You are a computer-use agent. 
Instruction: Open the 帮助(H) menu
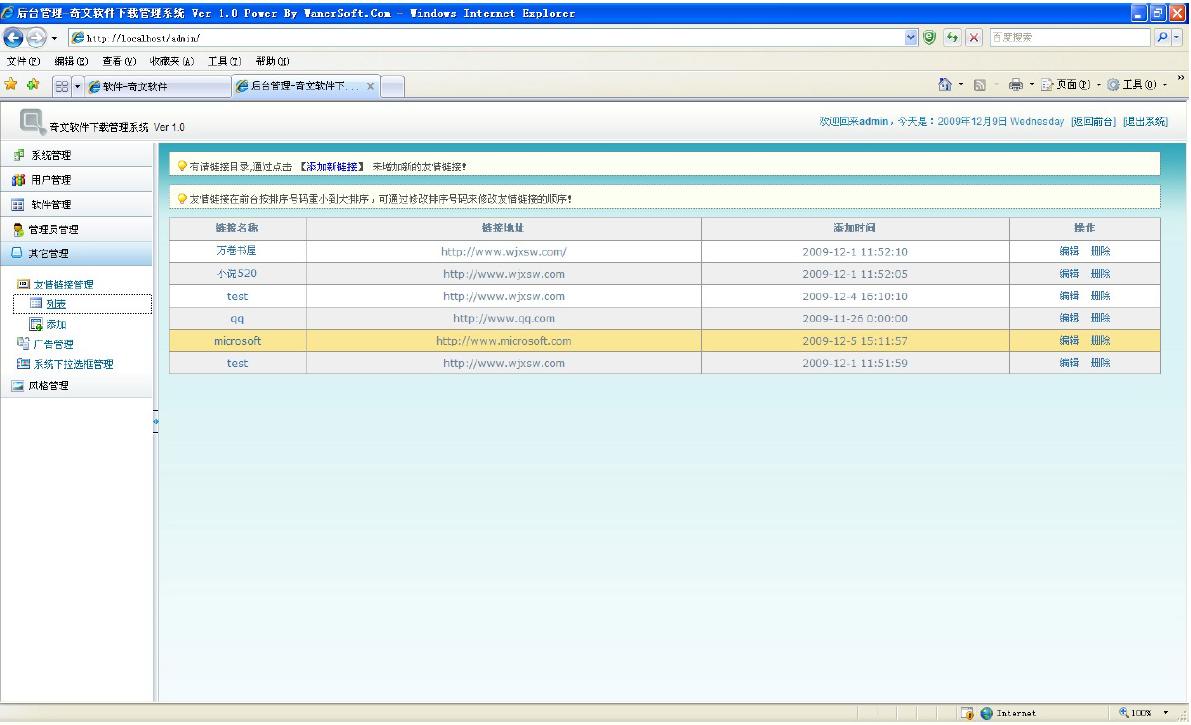click(x=272, y=61)
